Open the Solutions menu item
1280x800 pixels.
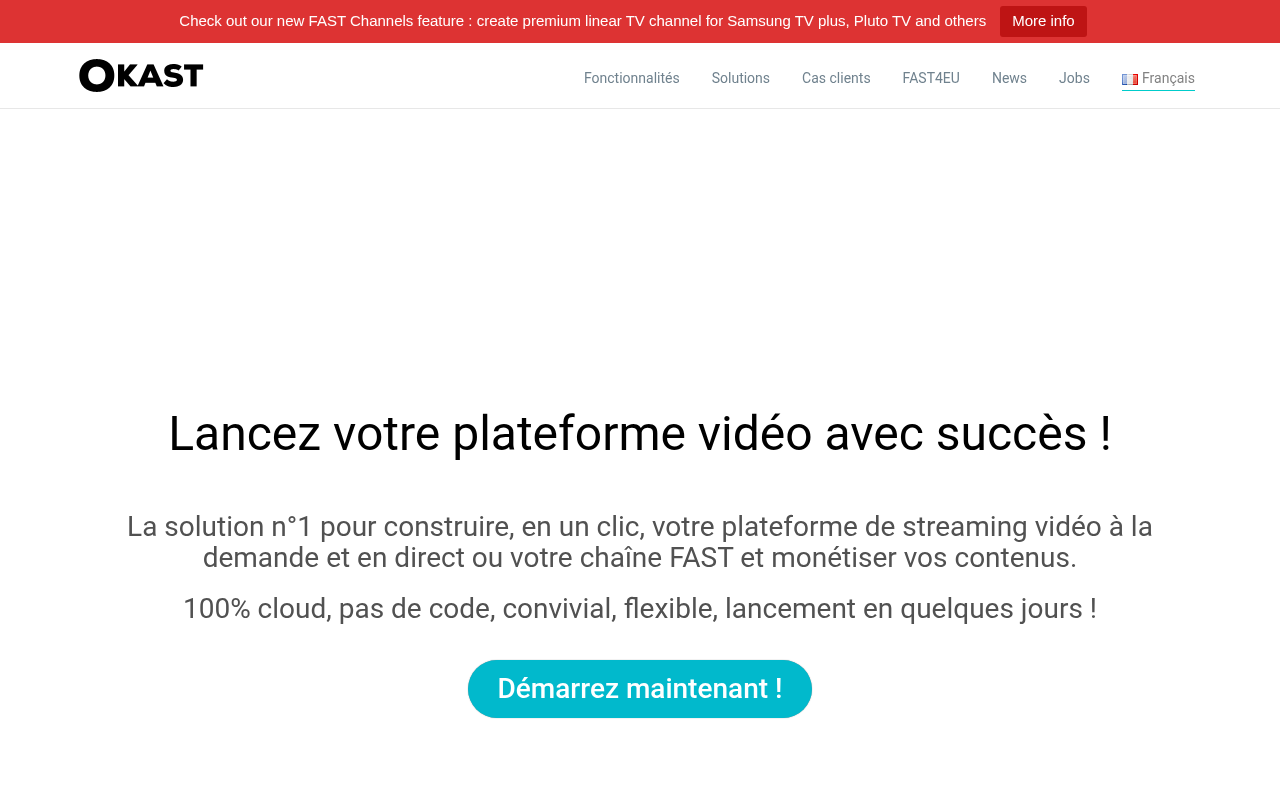click(741, 78)
